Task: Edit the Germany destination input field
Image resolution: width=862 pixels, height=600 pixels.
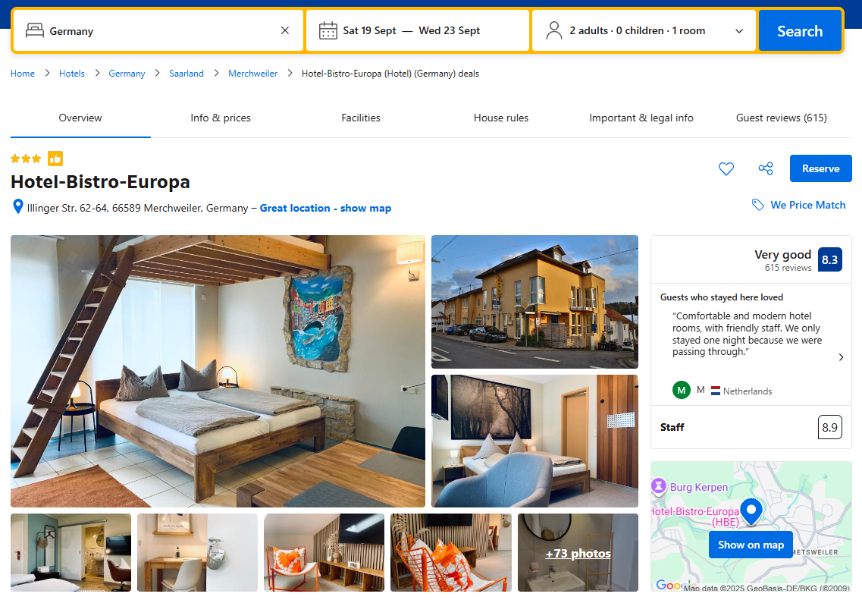Action: click(x=158, y=31)
